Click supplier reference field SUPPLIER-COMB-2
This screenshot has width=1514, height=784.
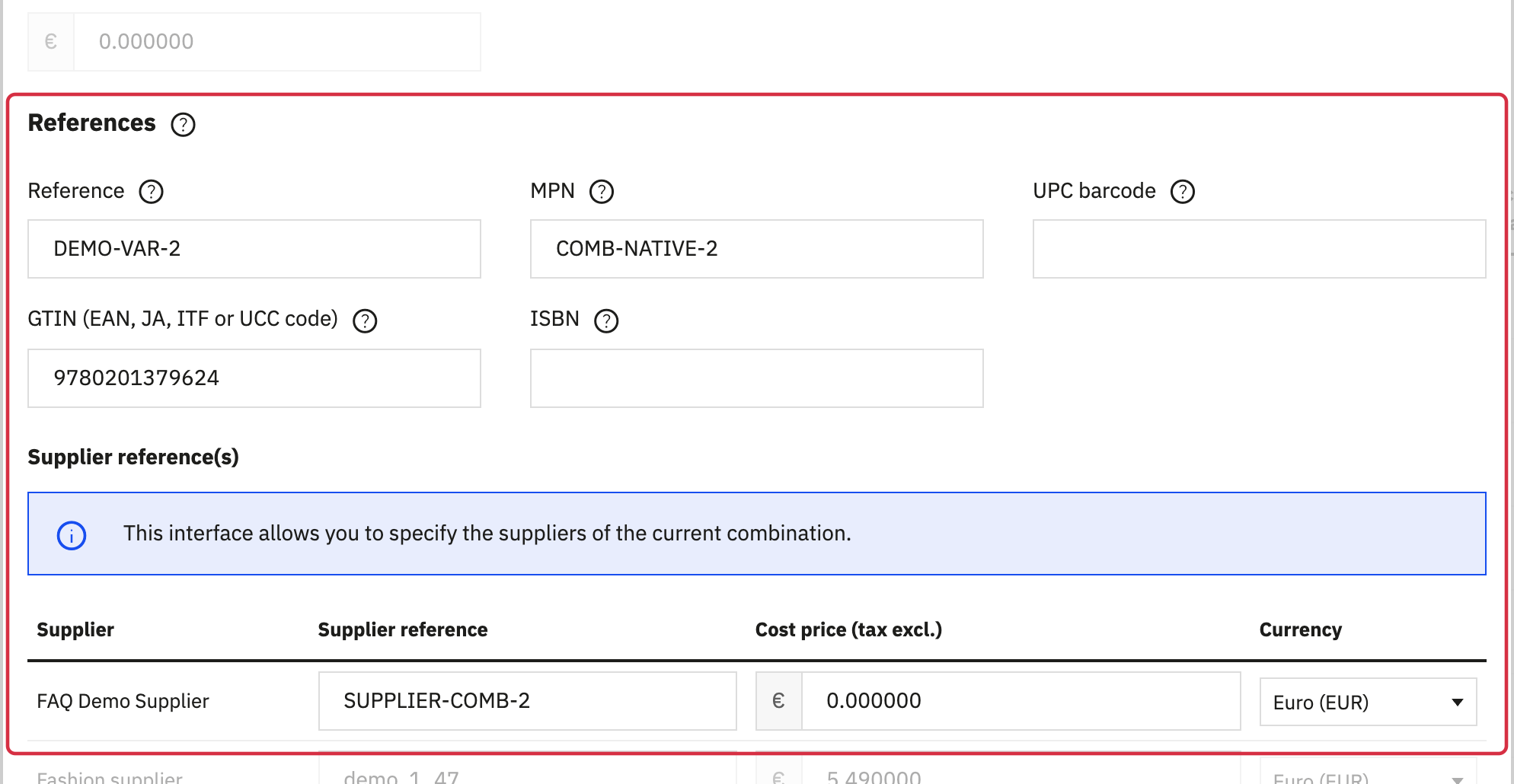pyautogui.click(x=528, y=701)
